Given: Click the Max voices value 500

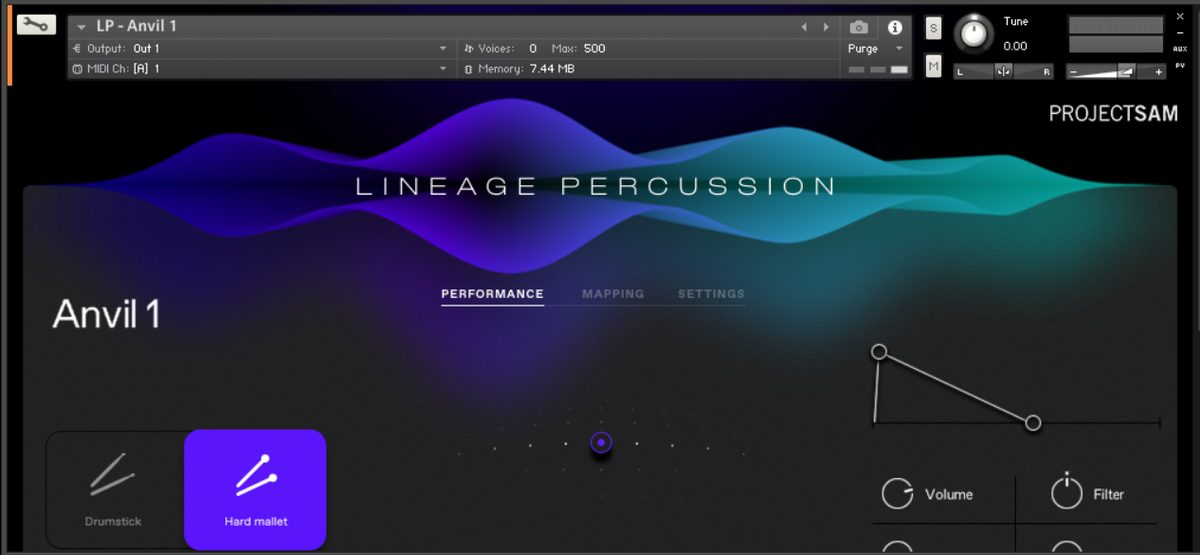Looking at the screenshot, I should coord(594,48).
